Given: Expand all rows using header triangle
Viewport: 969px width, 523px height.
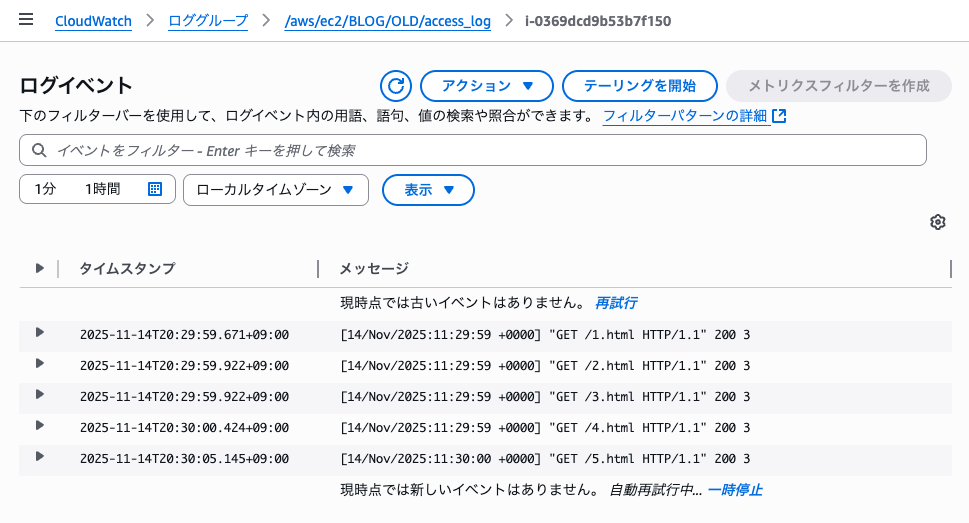Looking at the screenshot, I should [40, 268].
